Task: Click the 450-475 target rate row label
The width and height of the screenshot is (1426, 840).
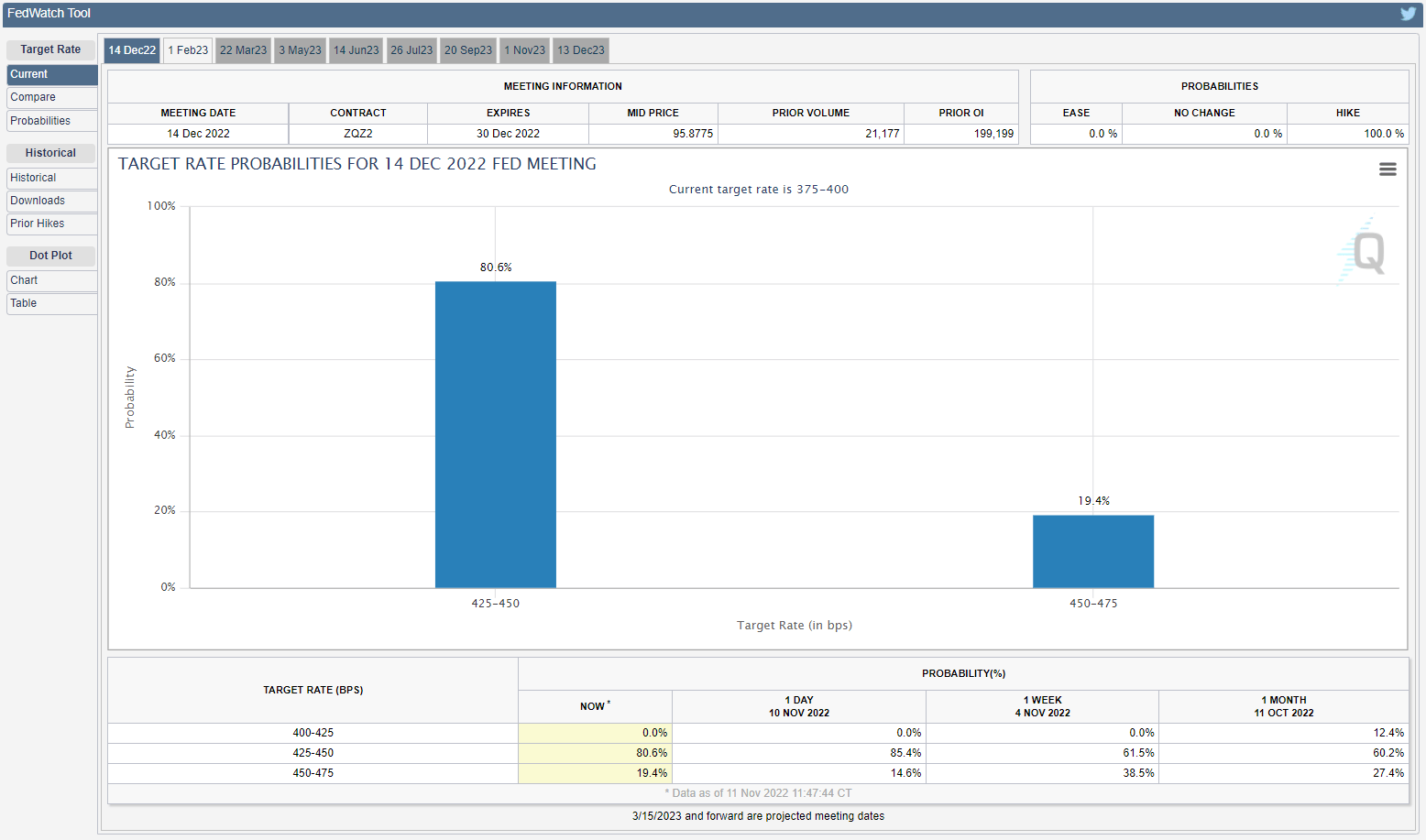Action: point(313,773)
